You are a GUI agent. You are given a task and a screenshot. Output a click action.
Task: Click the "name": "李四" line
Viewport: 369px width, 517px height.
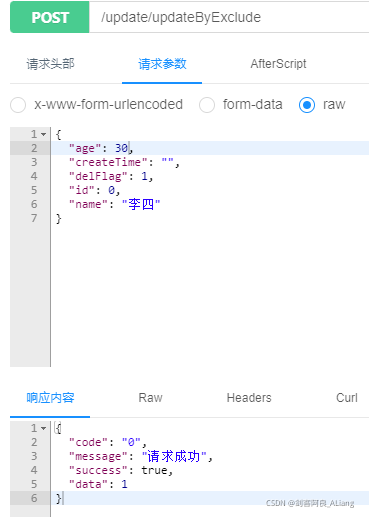click(x=210, y=204)
